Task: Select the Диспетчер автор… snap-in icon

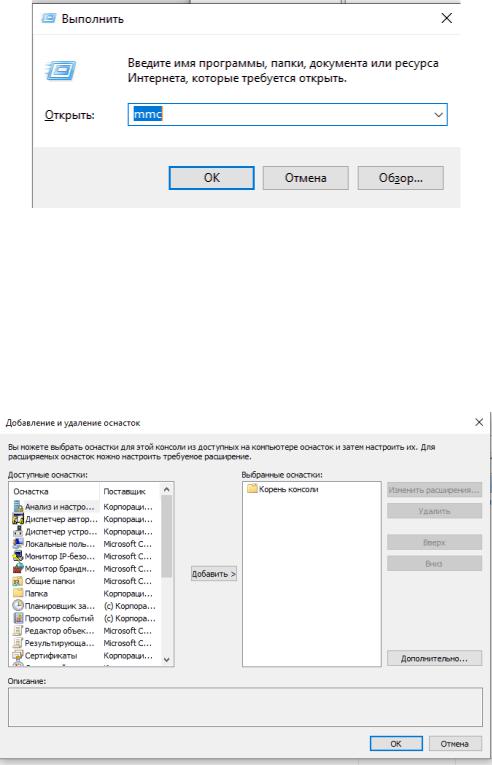Action: tap(18, 519)
